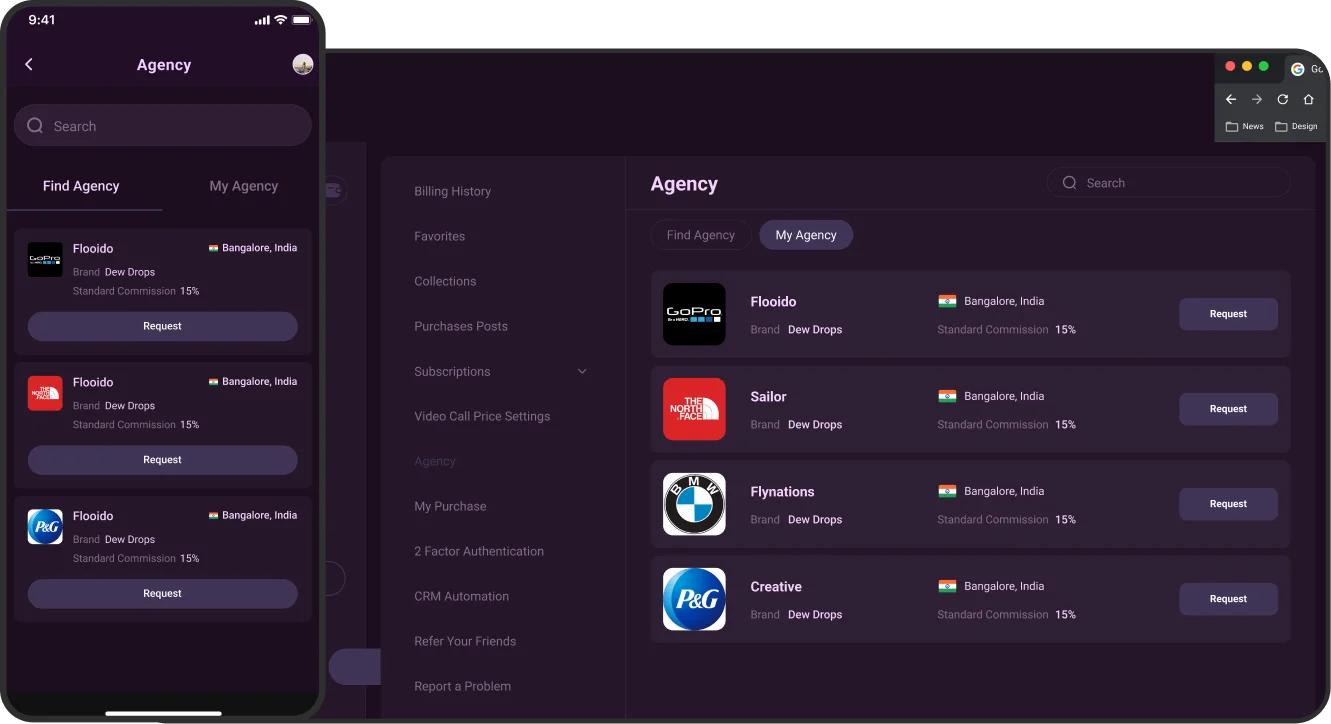Click 'Sailor' agency name
Viewport: 1331px width, 724px height.
768,397
